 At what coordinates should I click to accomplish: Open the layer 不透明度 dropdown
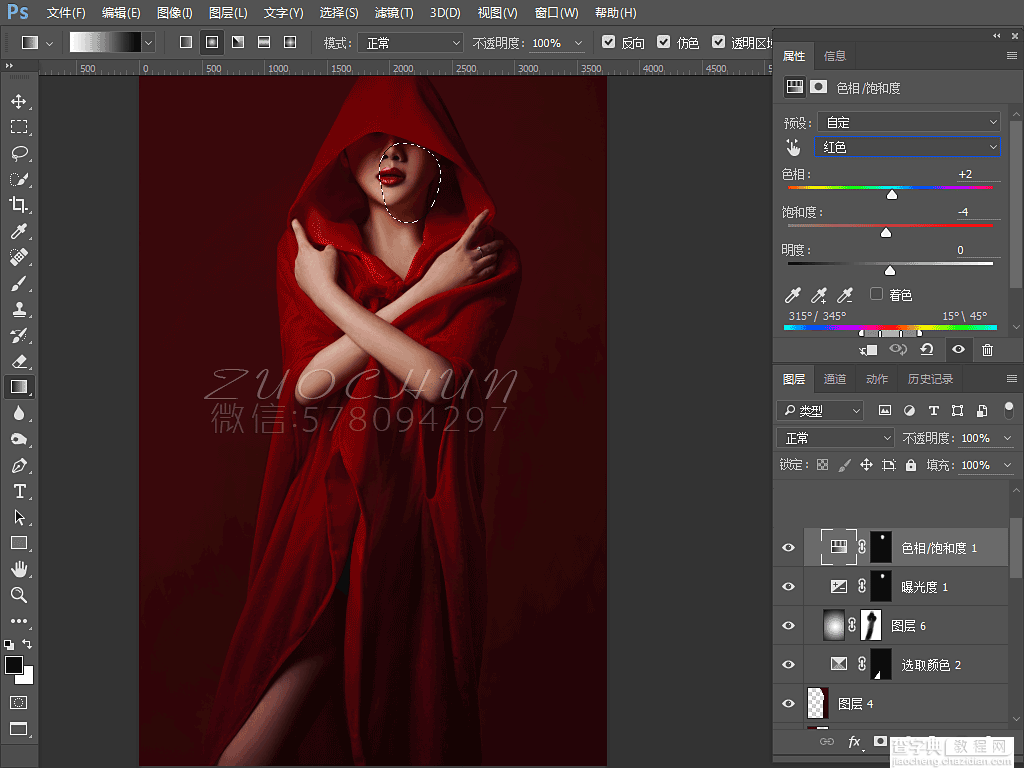coord(1008,438)
